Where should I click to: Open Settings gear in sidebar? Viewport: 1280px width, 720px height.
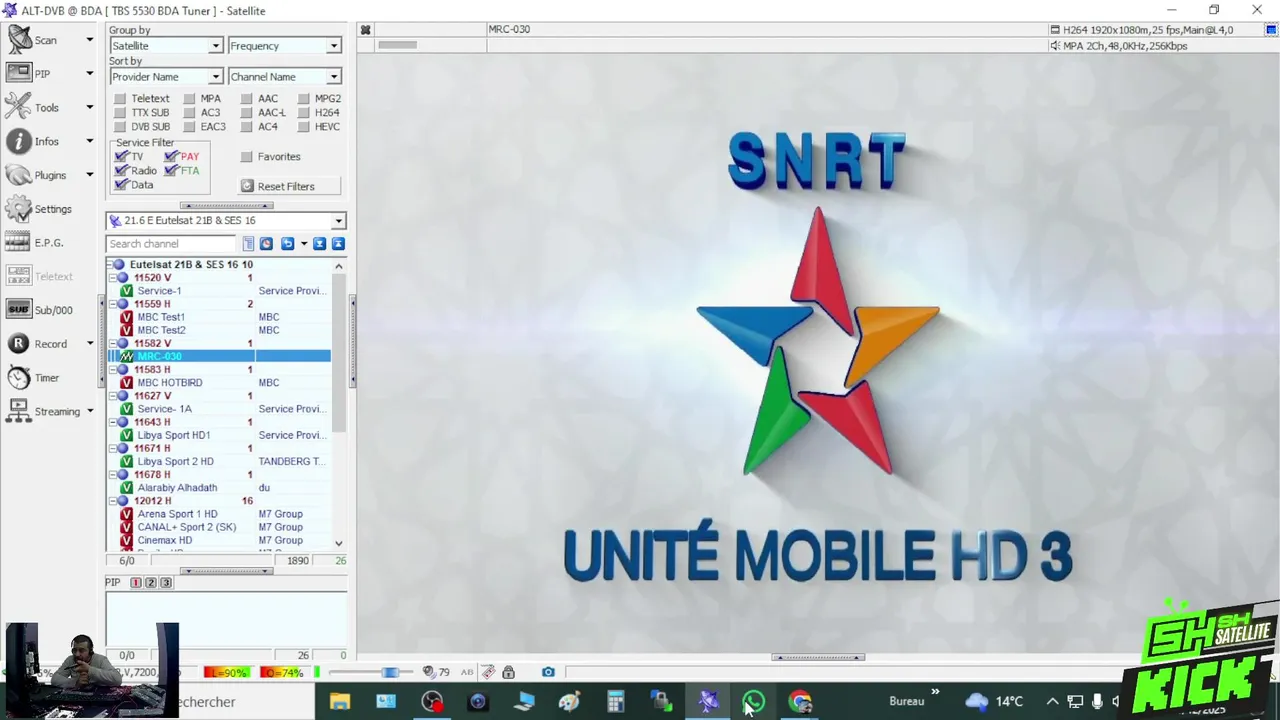pyautogui.click(x=19, y=209)
